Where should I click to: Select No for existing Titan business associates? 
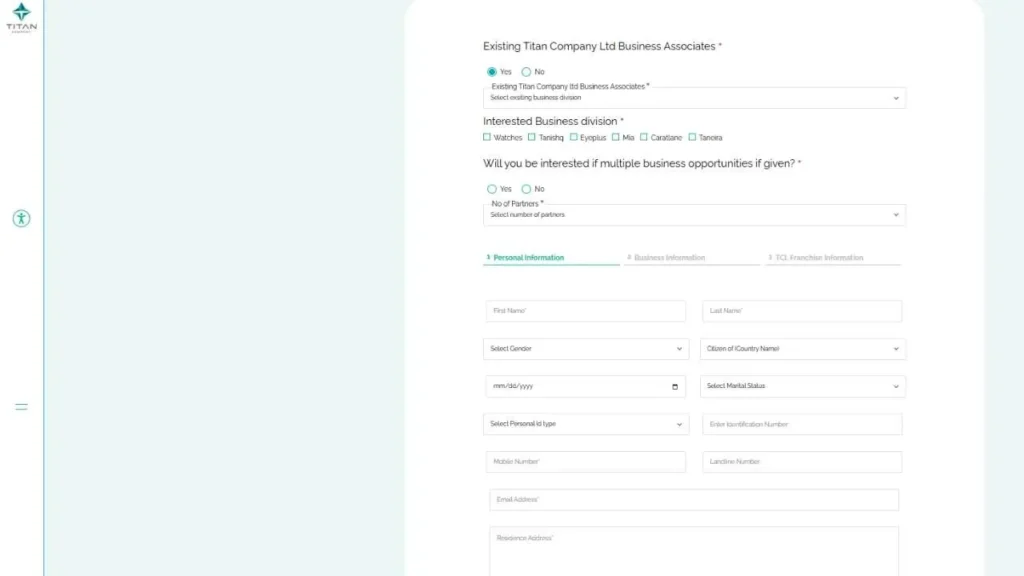point(526,72)
